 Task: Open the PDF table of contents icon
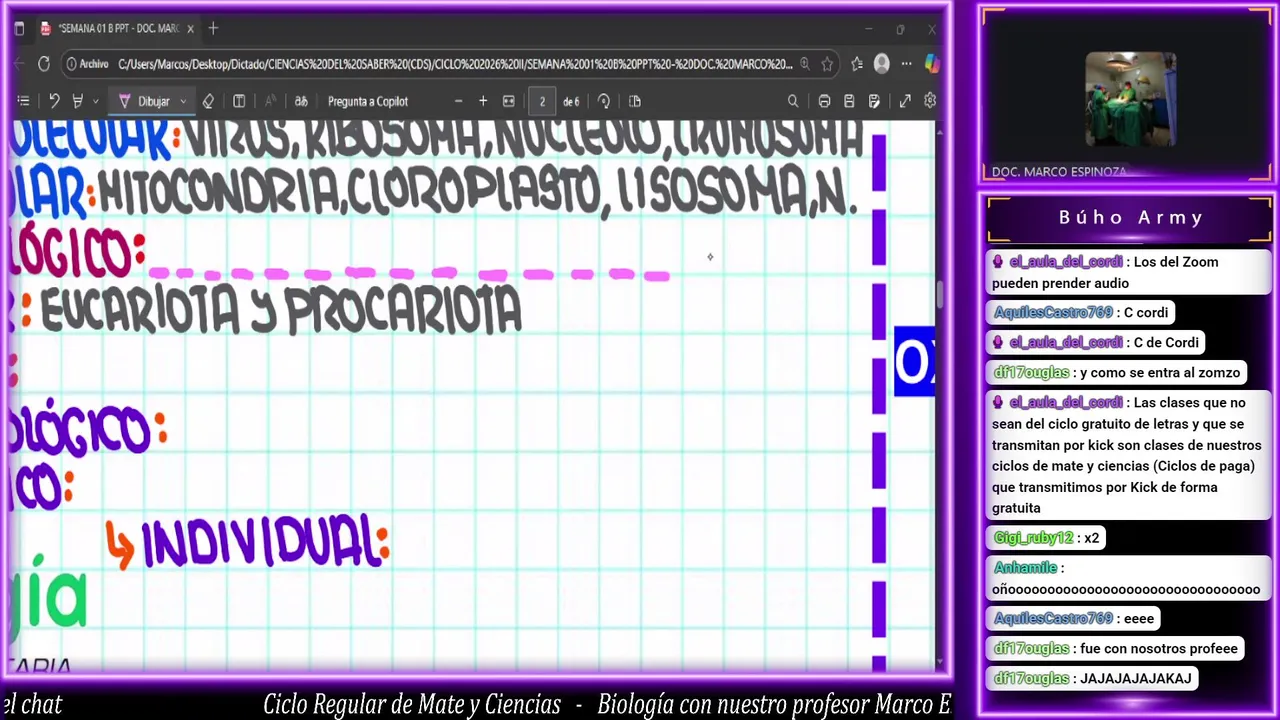(23, 101)
